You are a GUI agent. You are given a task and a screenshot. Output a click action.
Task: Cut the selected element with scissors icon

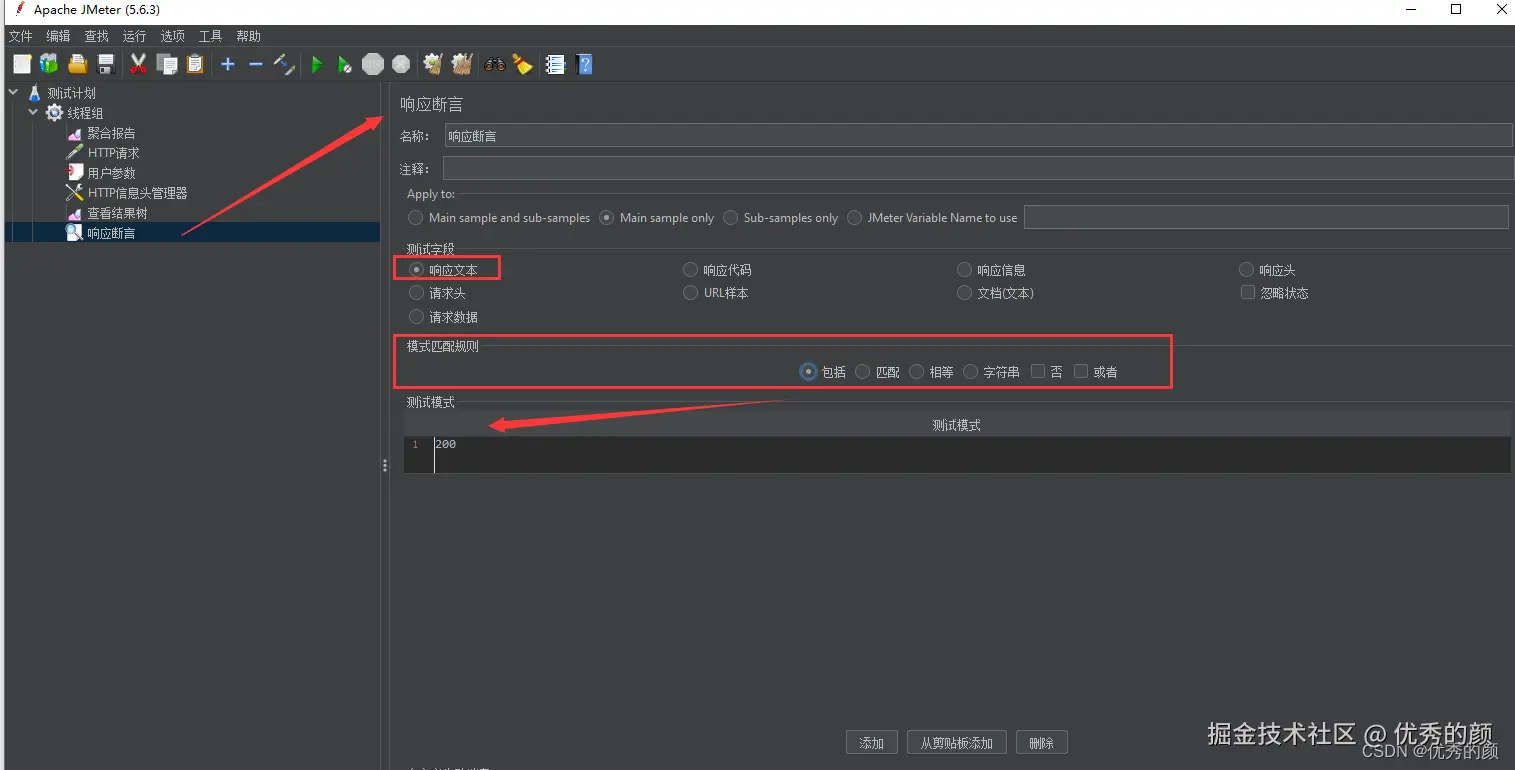(x=138, y=64)
